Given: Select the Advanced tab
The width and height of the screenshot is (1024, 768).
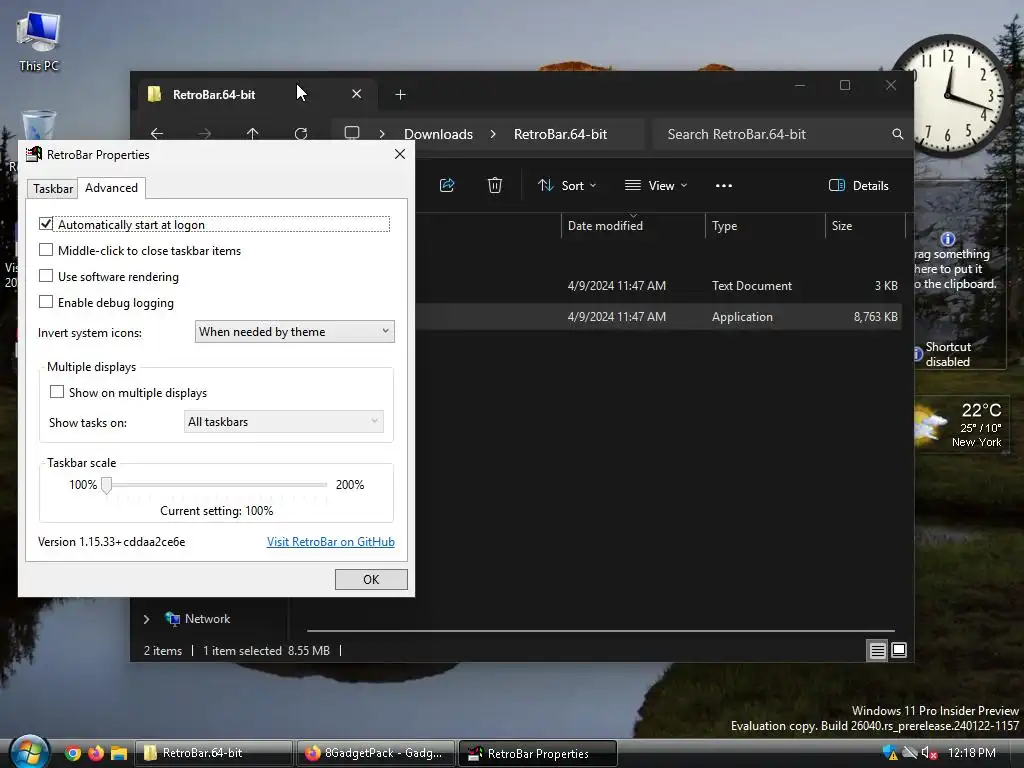Looking at the screenshot, I should click(x=112, y=188).
